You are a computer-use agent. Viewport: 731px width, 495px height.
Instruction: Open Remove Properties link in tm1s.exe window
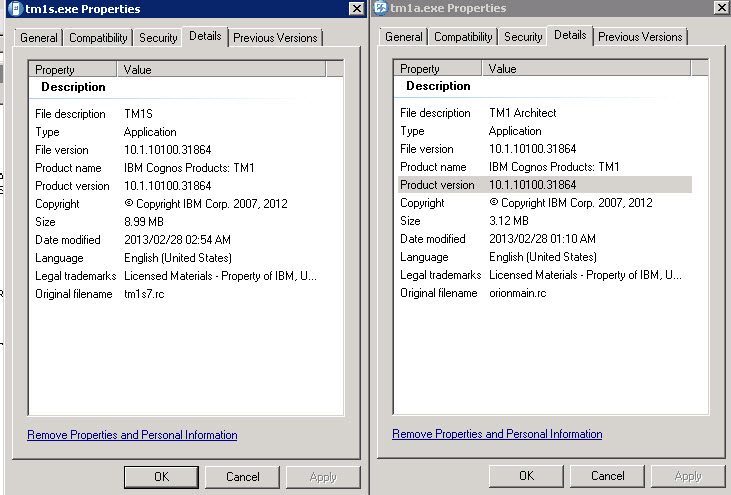pos(132,435)
